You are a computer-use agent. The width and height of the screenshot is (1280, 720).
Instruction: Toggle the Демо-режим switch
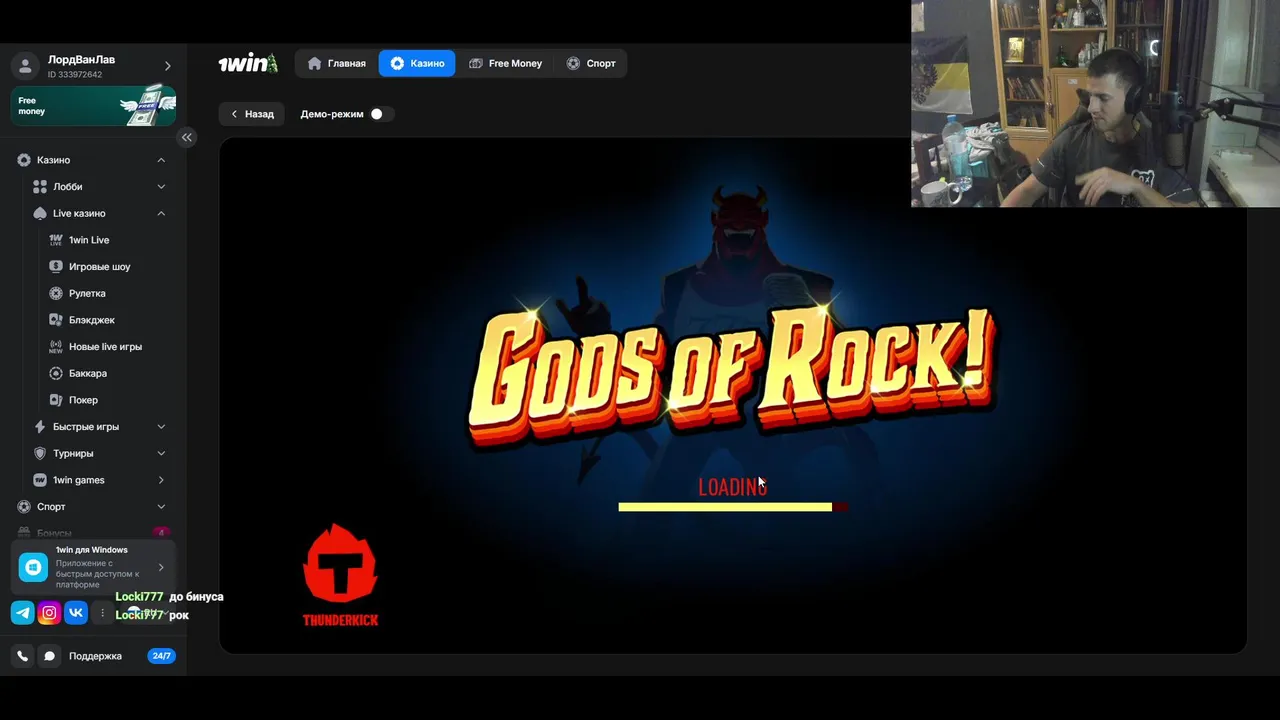381,114
